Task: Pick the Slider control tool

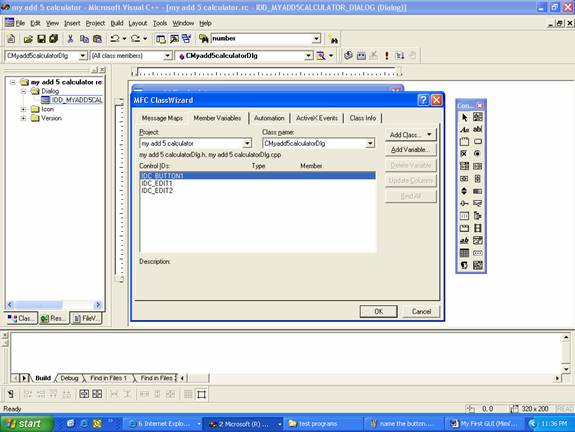Action: pyautogui.click(x=465, y=204)
